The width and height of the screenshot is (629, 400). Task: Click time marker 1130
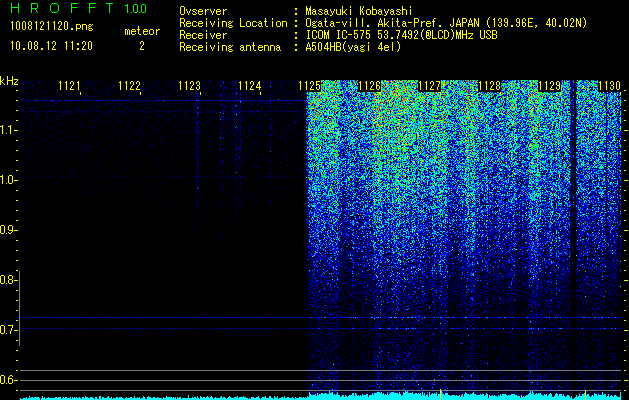tap(609, 86)
